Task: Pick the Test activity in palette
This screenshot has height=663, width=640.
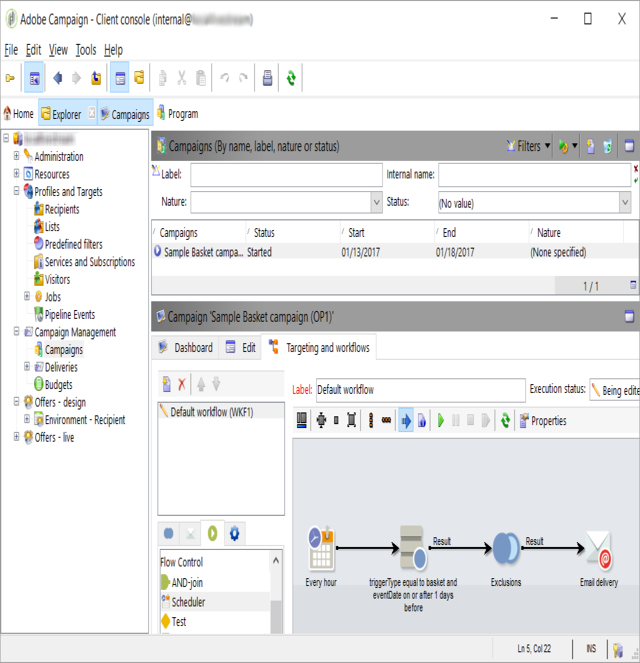Action: (174, 621)
